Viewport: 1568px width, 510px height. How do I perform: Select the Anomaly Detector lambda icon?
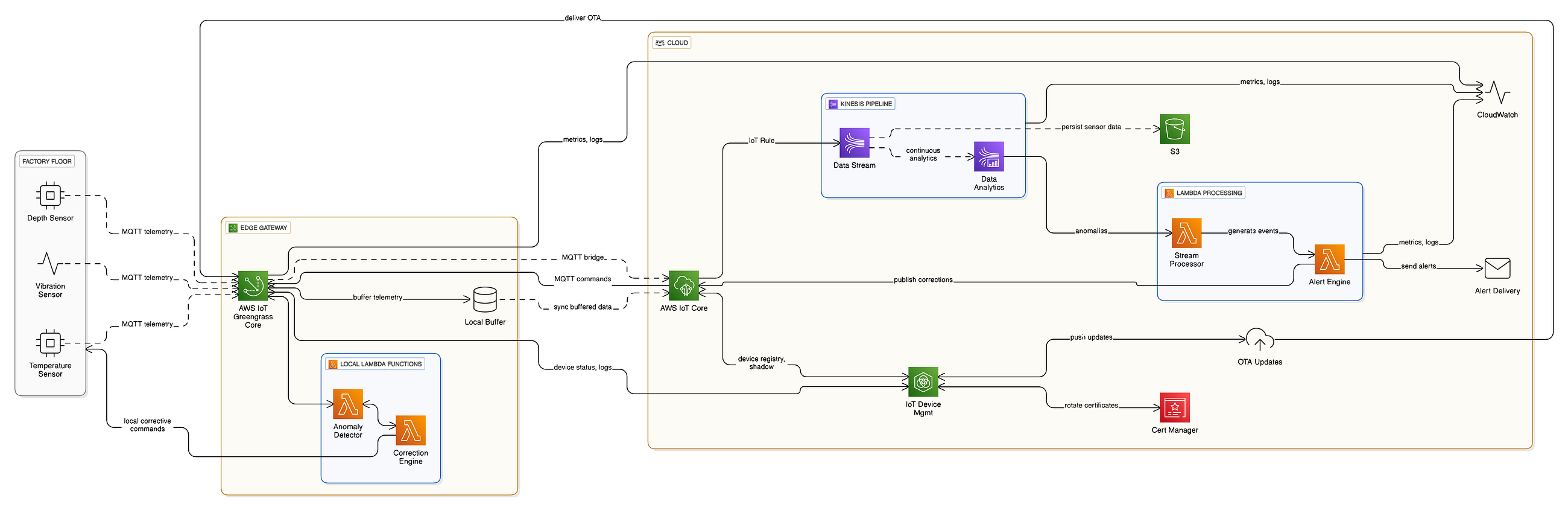pos(348,404)
